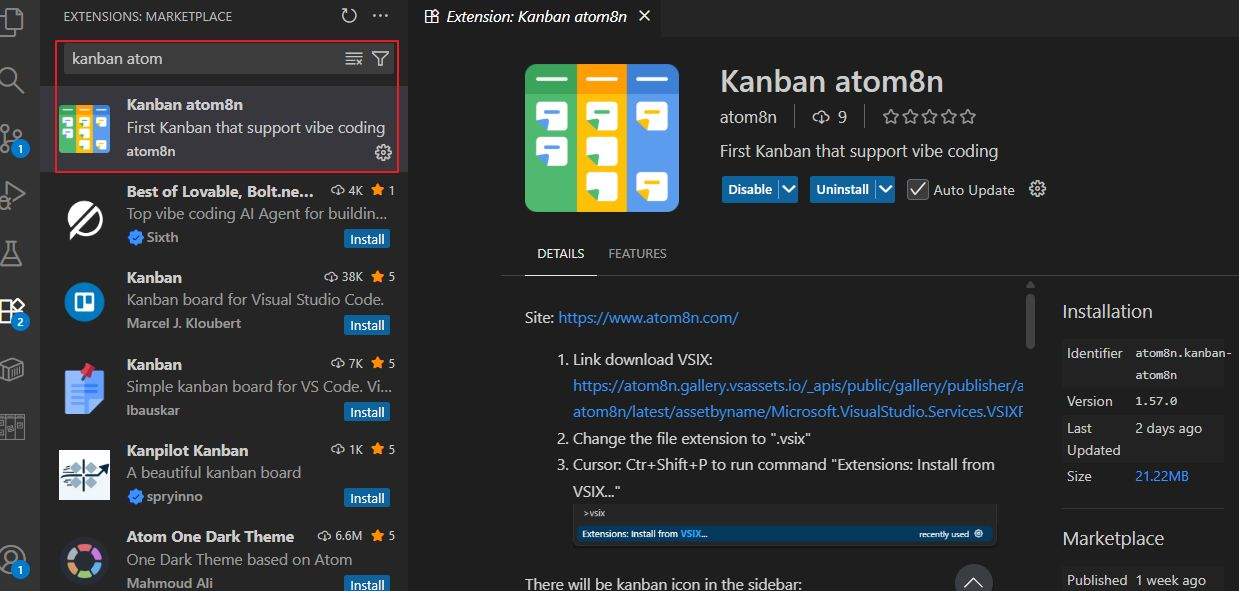Click the Extensions: Install from VSIX screenshot image
Viewport: 1239px width, 591px height.
(785, 525)
